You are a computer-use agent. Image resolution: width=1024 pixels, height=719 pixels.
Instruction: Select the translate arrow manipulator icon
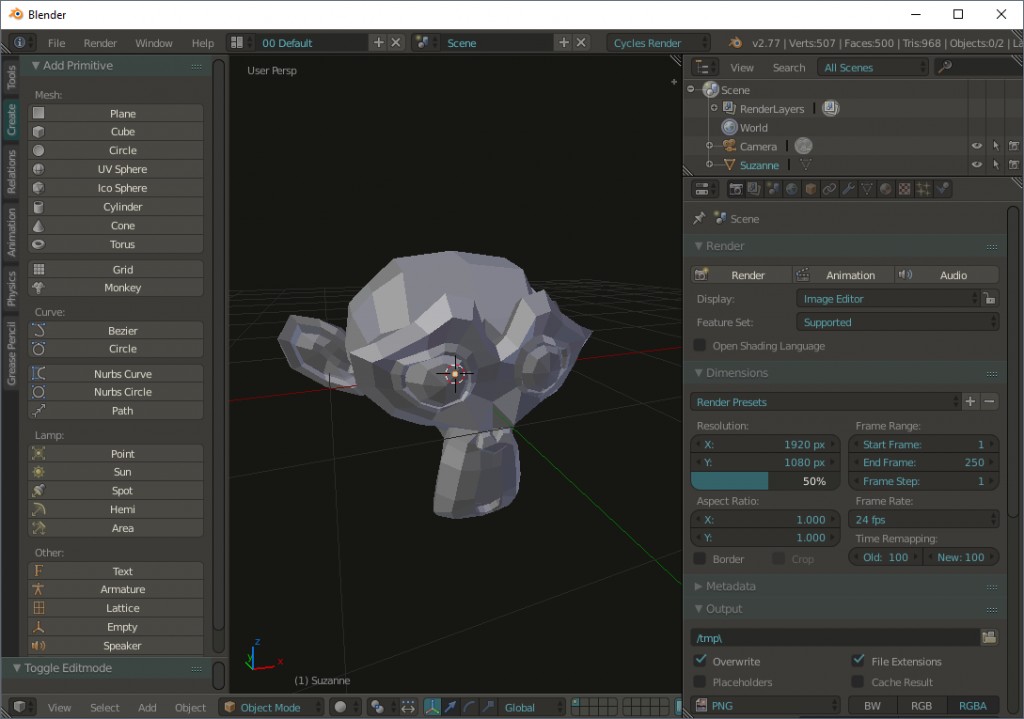tap(451, 707)
